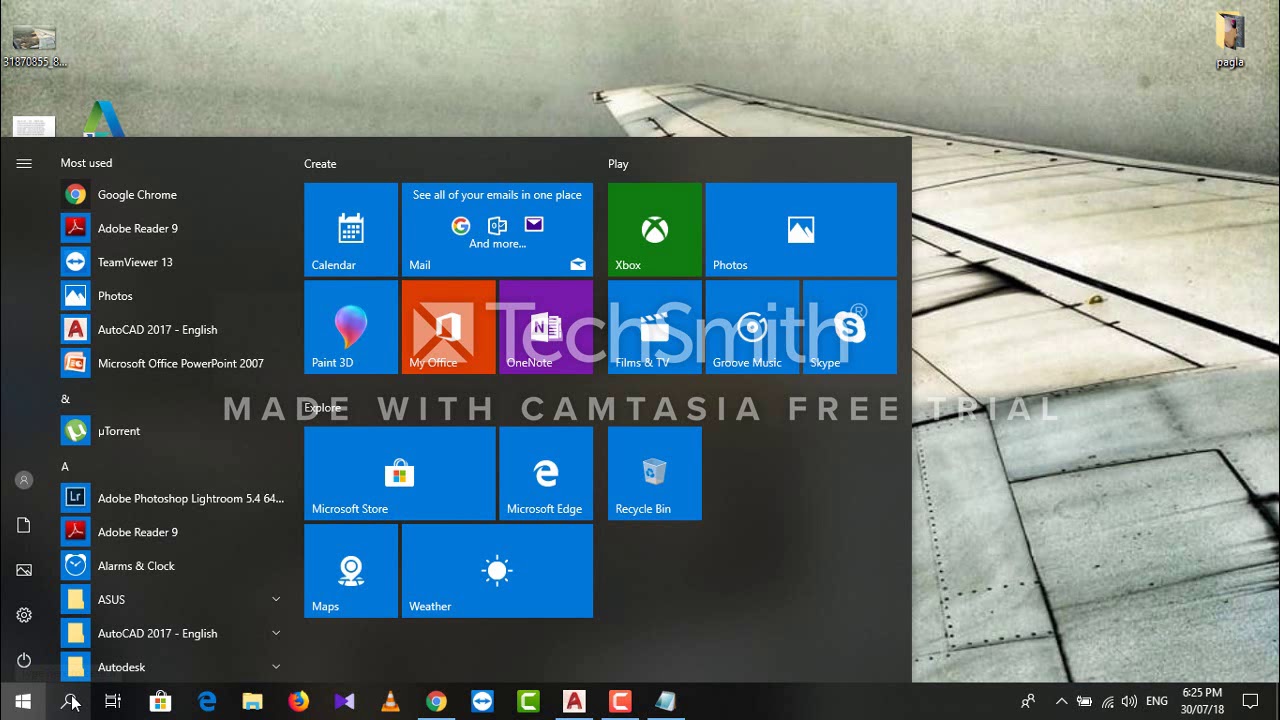
Task: Click the Power icon in Start sidebar
Action: pos(24,660)
